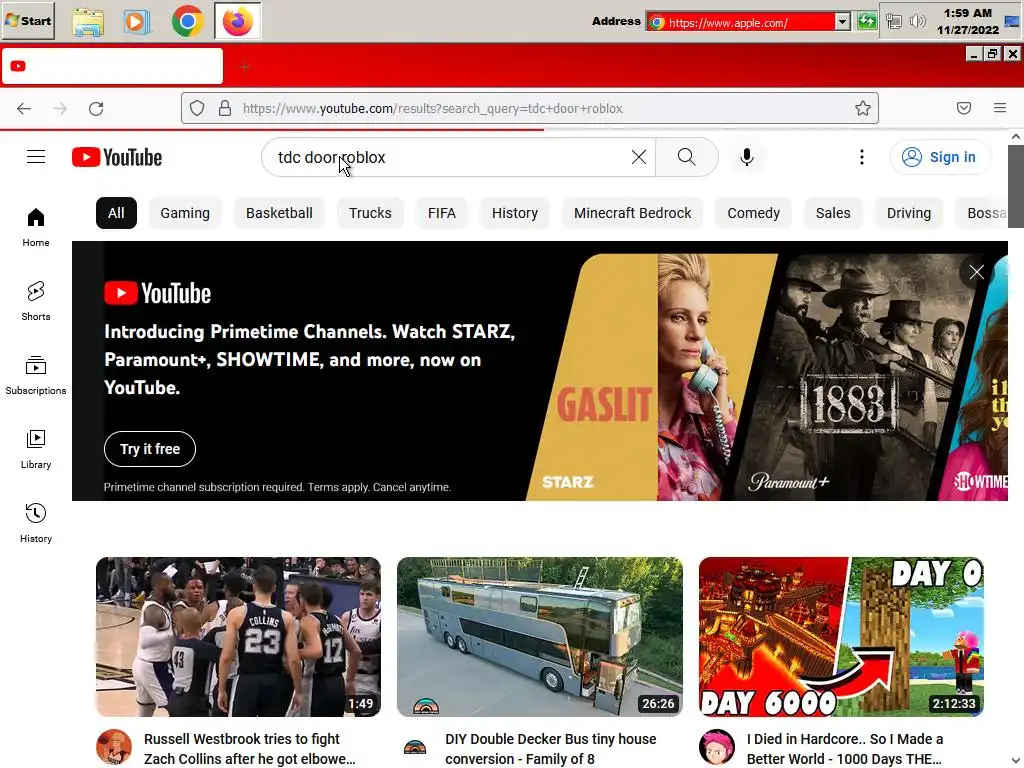This screenshot has height=768, width=1024.
Task: Select the Trucks filter chip
Action: click(370, 213)
